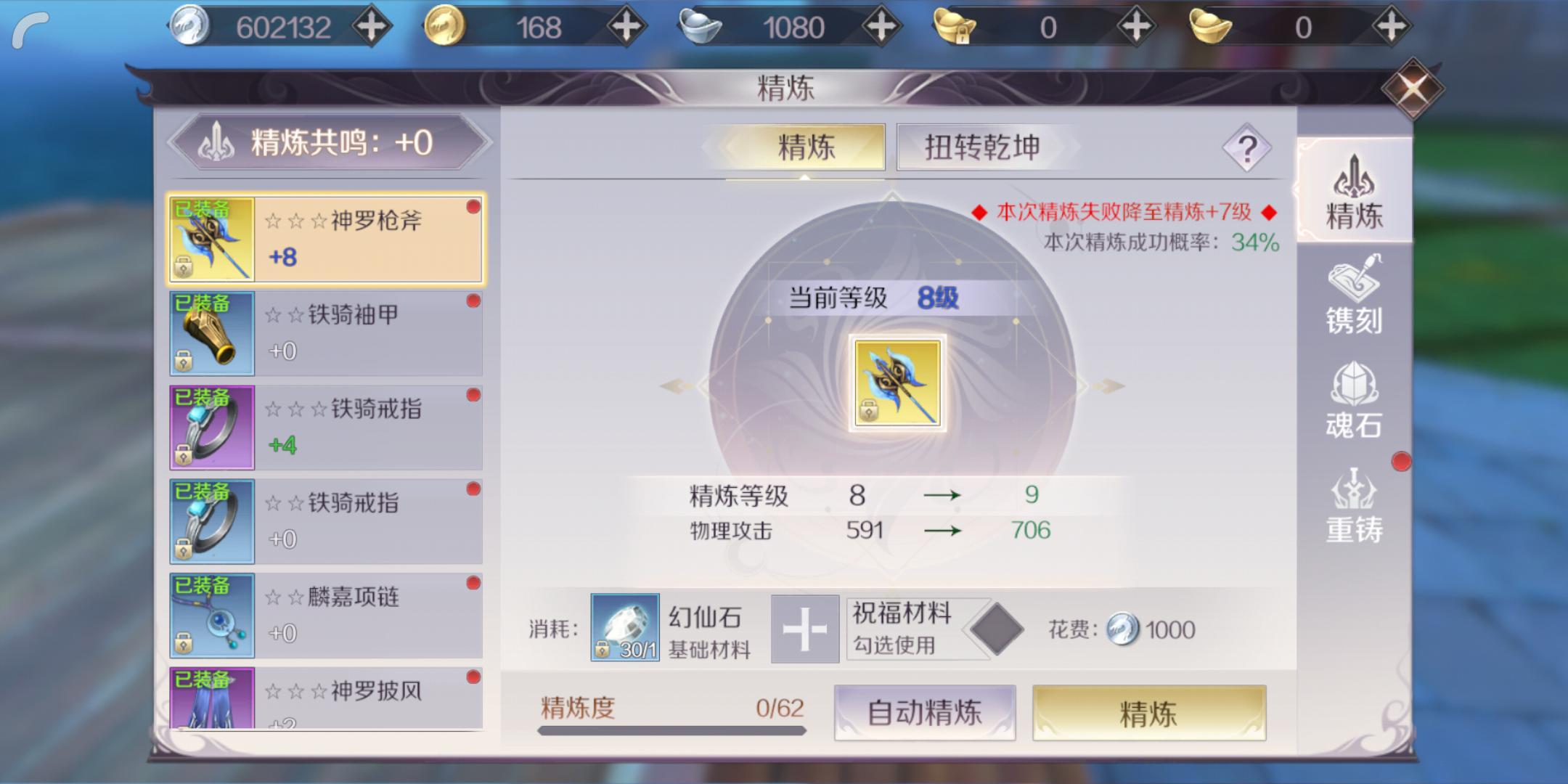Screen dimensions: 1568x784
Task: Select 麟嘉项链 necklace in the list
Action: 326,615
